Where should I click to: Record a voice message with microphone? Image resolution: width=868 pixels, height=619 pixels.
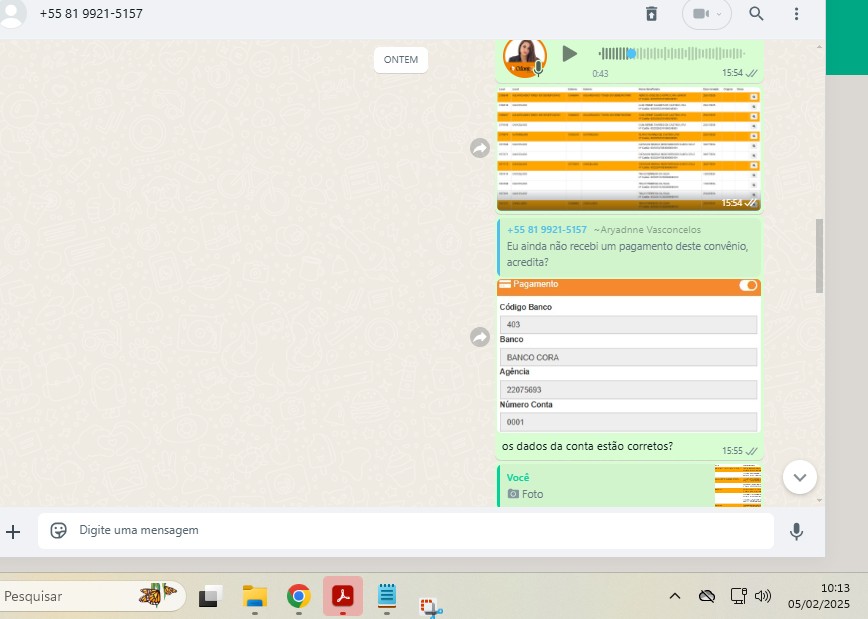(796, 532)
